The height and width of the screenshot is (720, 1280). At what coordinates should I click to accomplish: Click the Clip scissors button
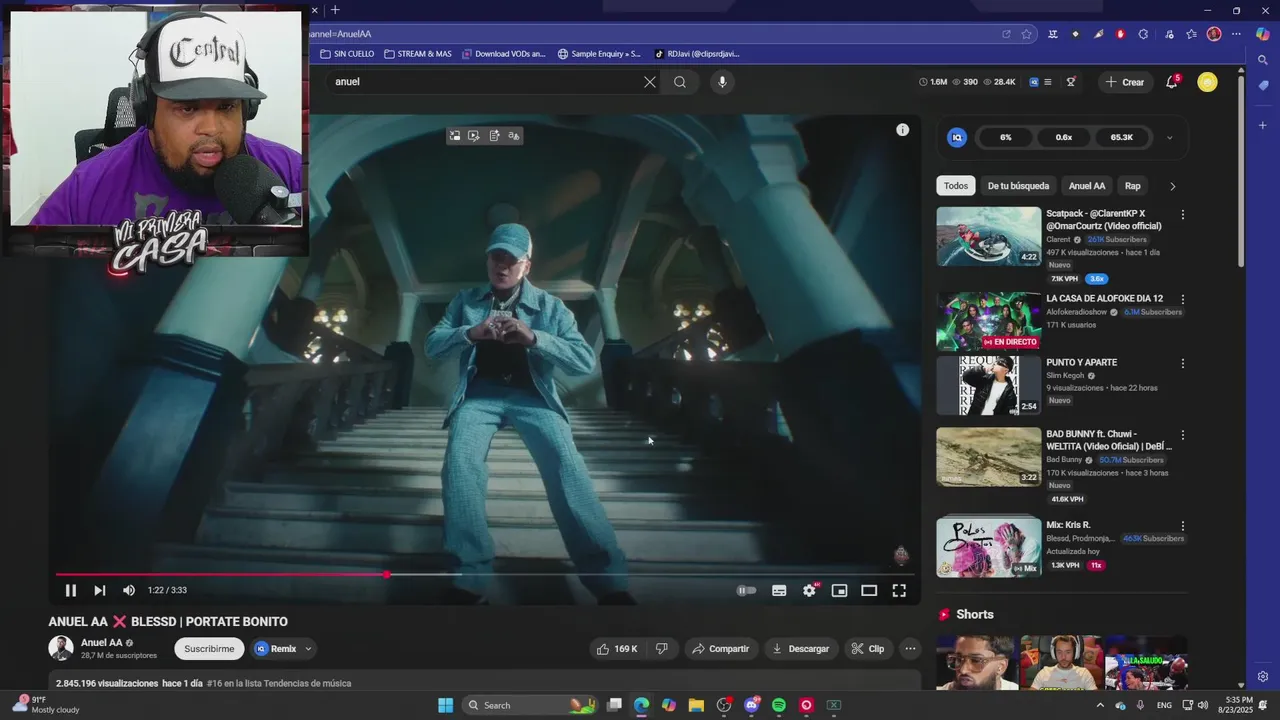[x=868, y=649]
